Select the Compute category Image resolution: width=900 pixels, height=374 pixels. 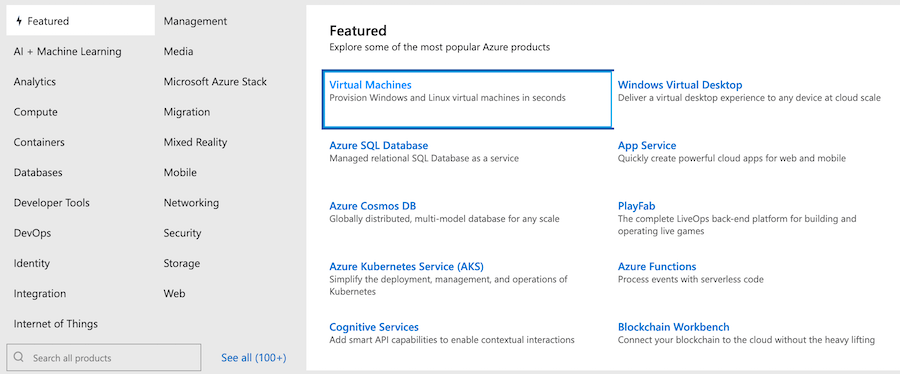click(36, 112)
